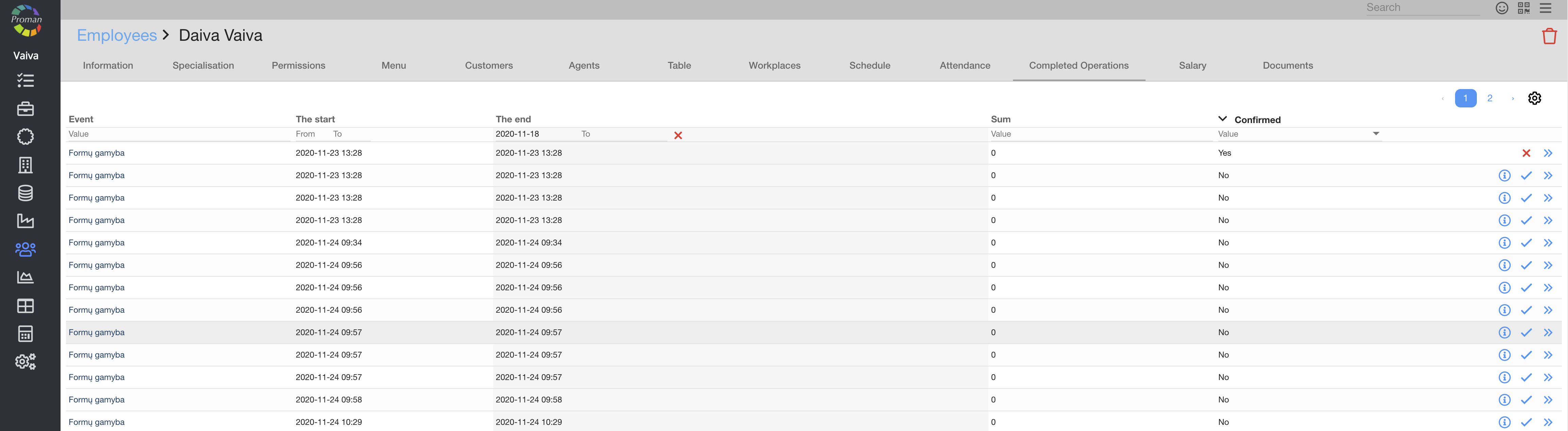1568x431 pixels.
Task: Open system settings gears icon in sidebar
Action: (x=26, y=362)
